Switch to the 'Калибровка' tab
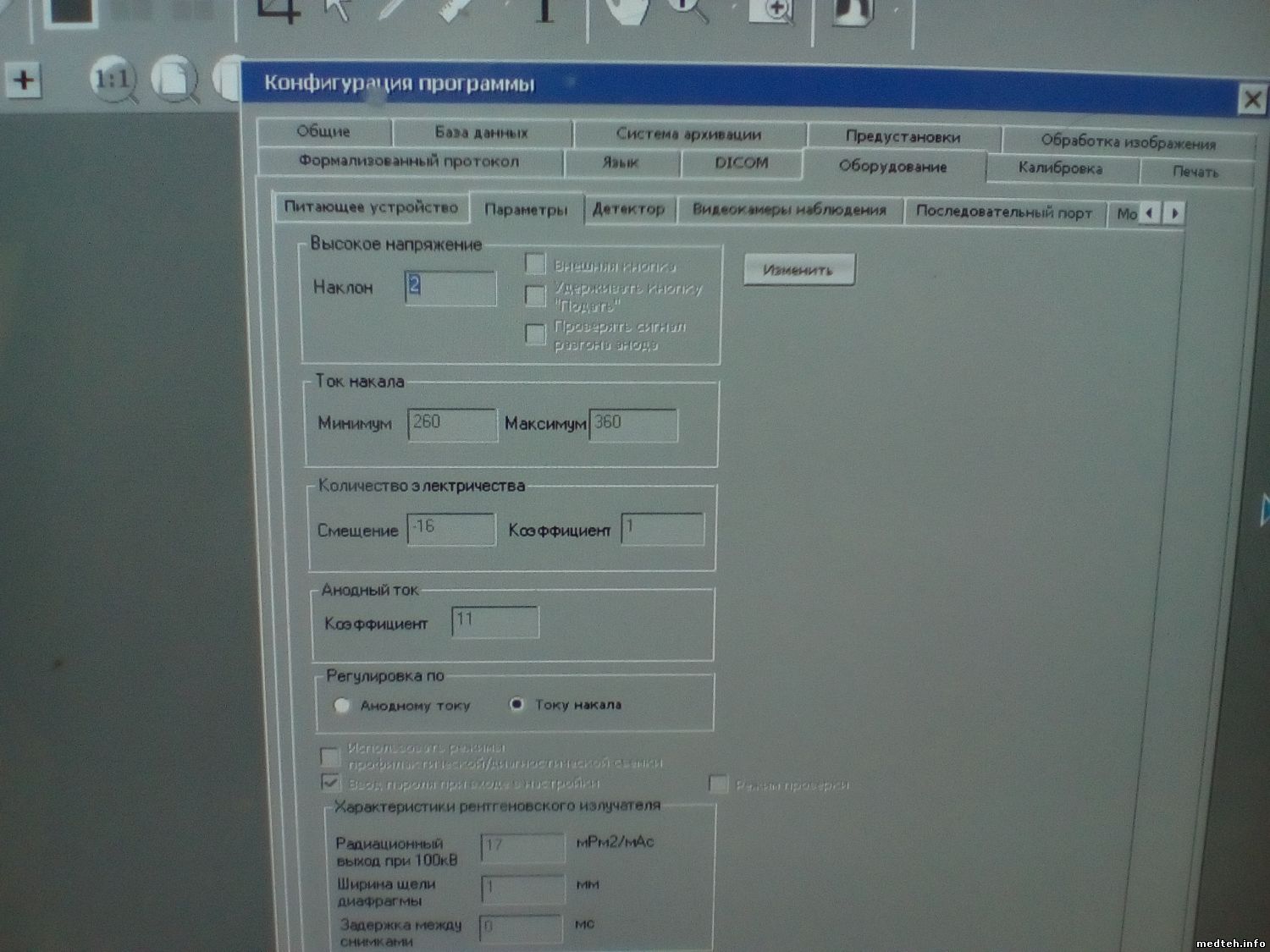Viewport: 1270px width, 952px height. pyautogui.click(x=1060, y=168)
